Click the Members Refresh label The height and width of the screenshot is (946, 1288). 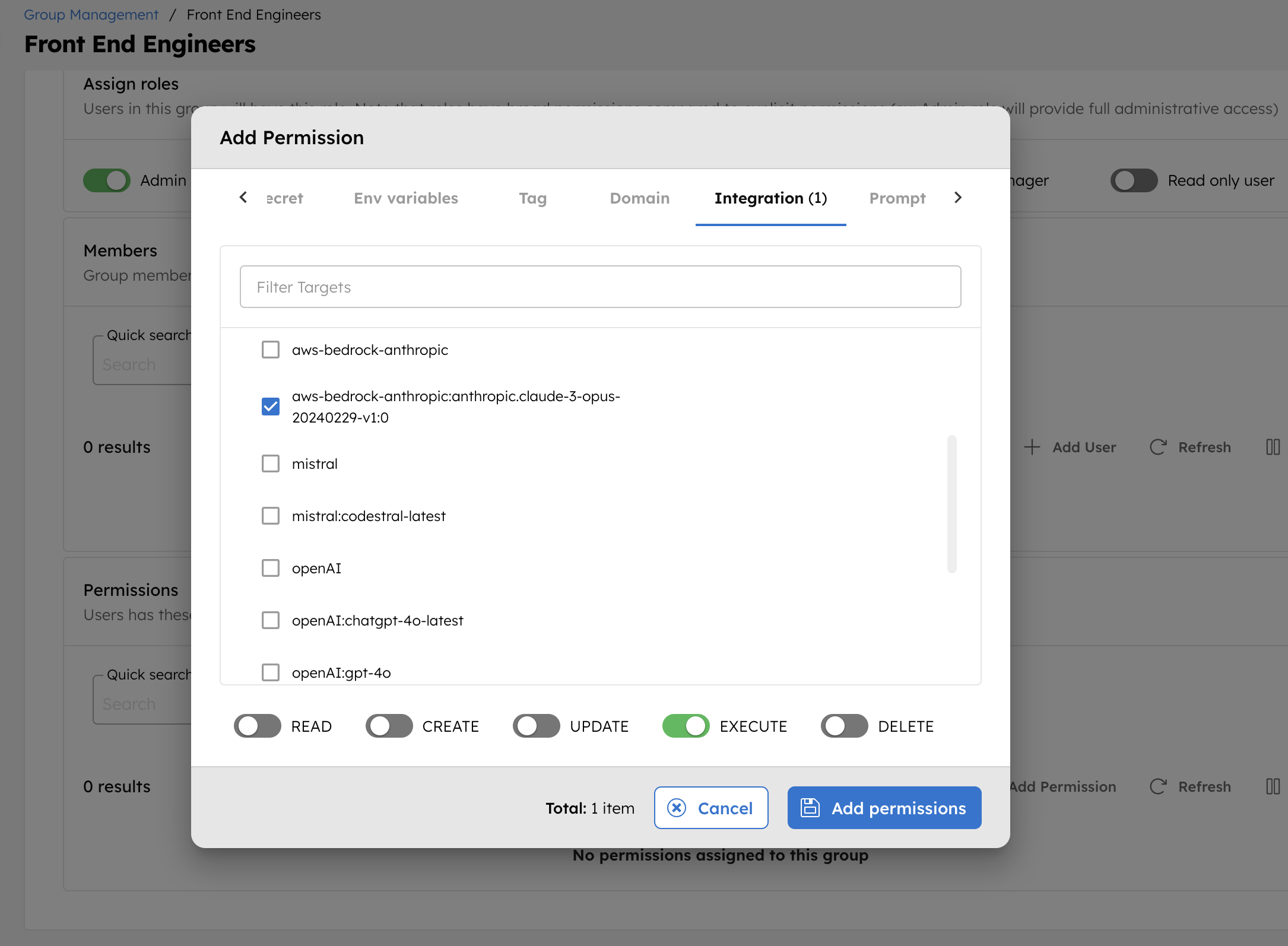click(1204, 447)
